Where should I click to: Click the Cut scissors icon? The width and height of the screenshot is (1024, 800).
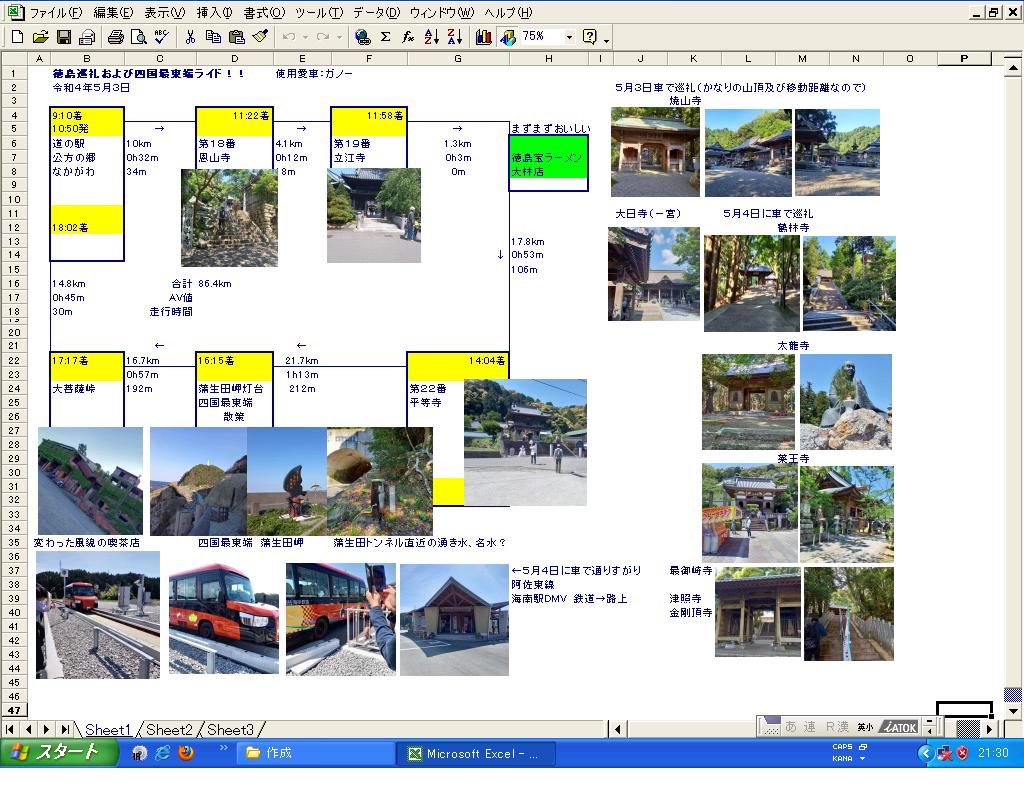coord(189,37)
